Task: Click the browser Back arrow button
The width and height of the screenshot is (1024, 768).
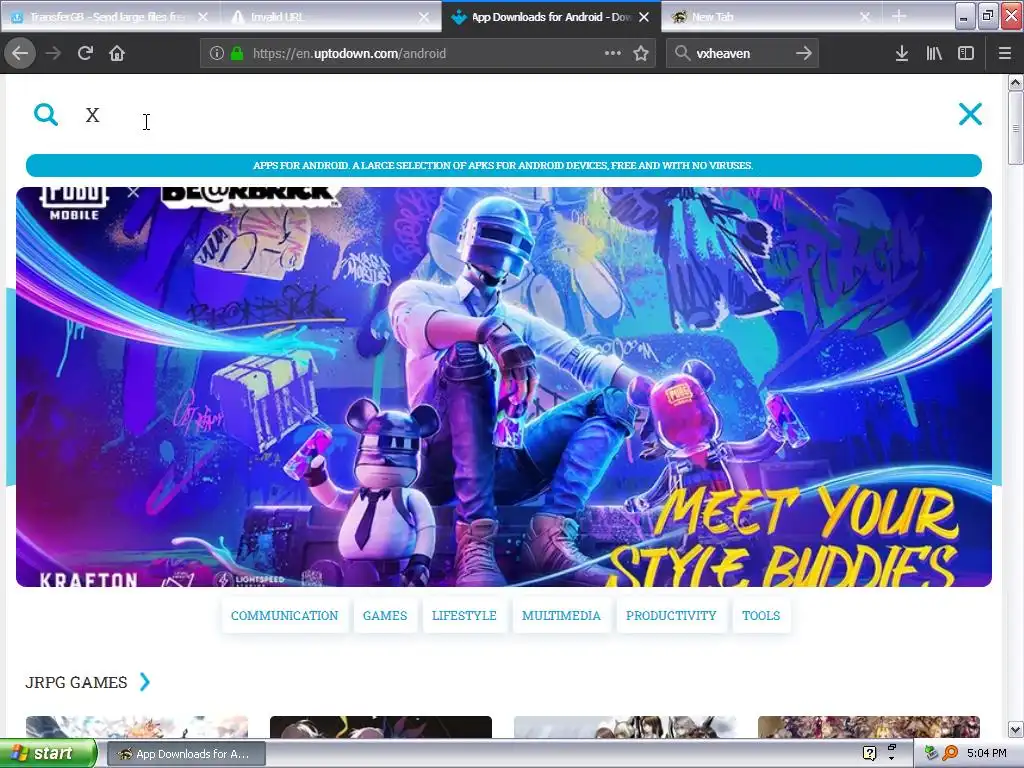Action: [x=20, y=54]
